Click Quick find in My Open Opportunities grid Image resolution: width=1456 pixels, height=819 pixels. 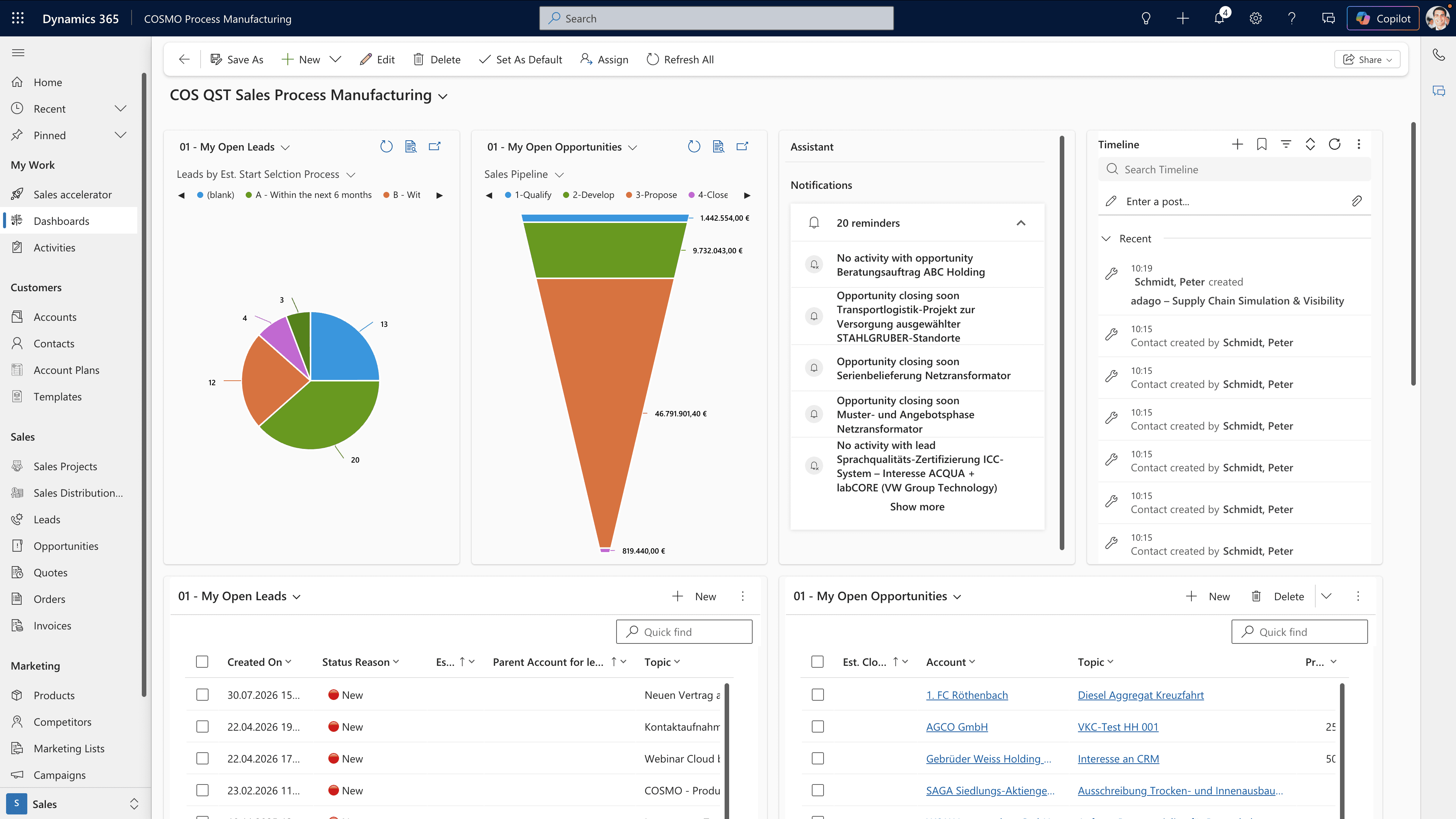(x=1299, y=631)
